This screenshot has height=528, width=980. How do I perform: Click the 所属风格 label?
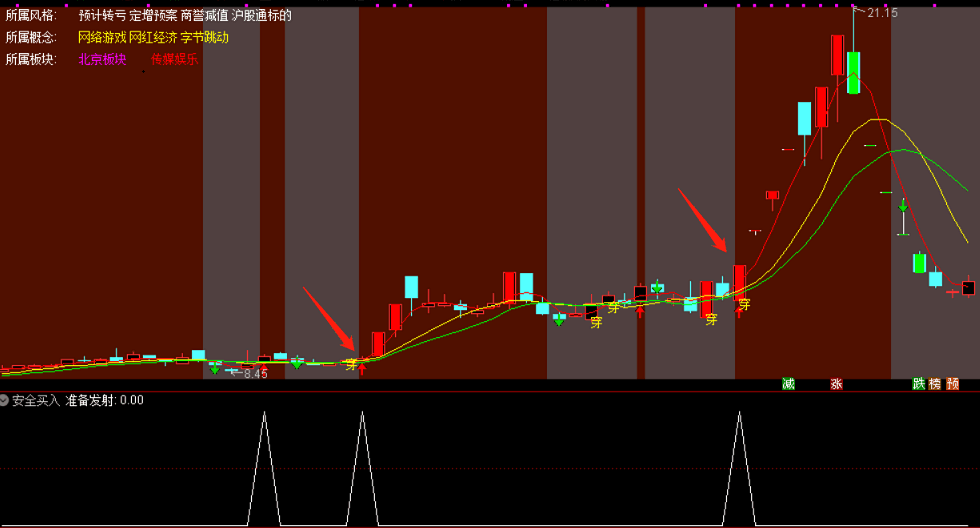coord(31,16)
